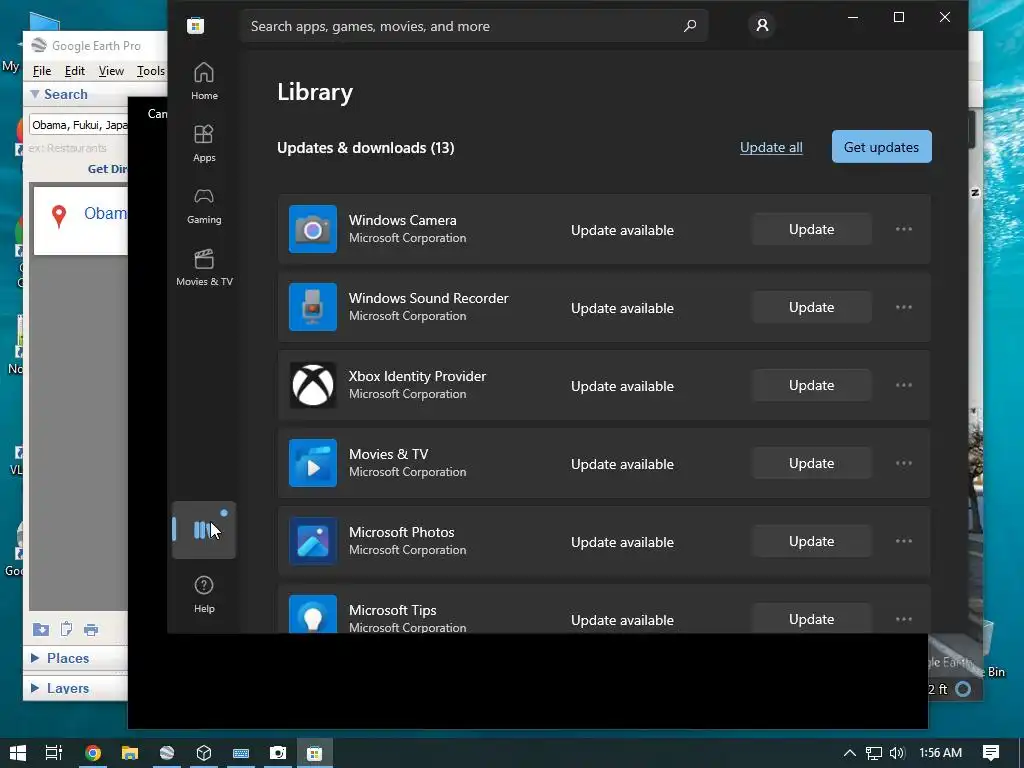1024x768 pixels.
Task: Go to Gaming section in Store
Action: click(x=204, y=205)
